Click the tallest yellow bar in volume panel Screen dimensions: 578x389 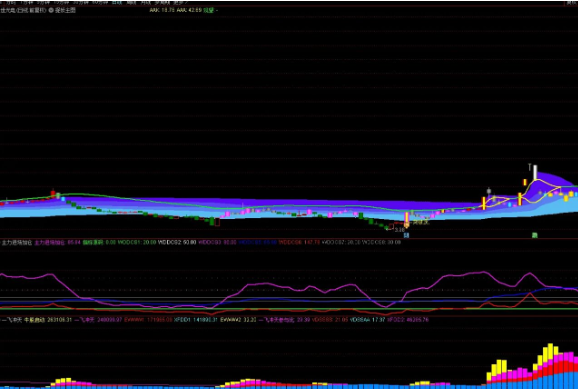click(550, 349)
